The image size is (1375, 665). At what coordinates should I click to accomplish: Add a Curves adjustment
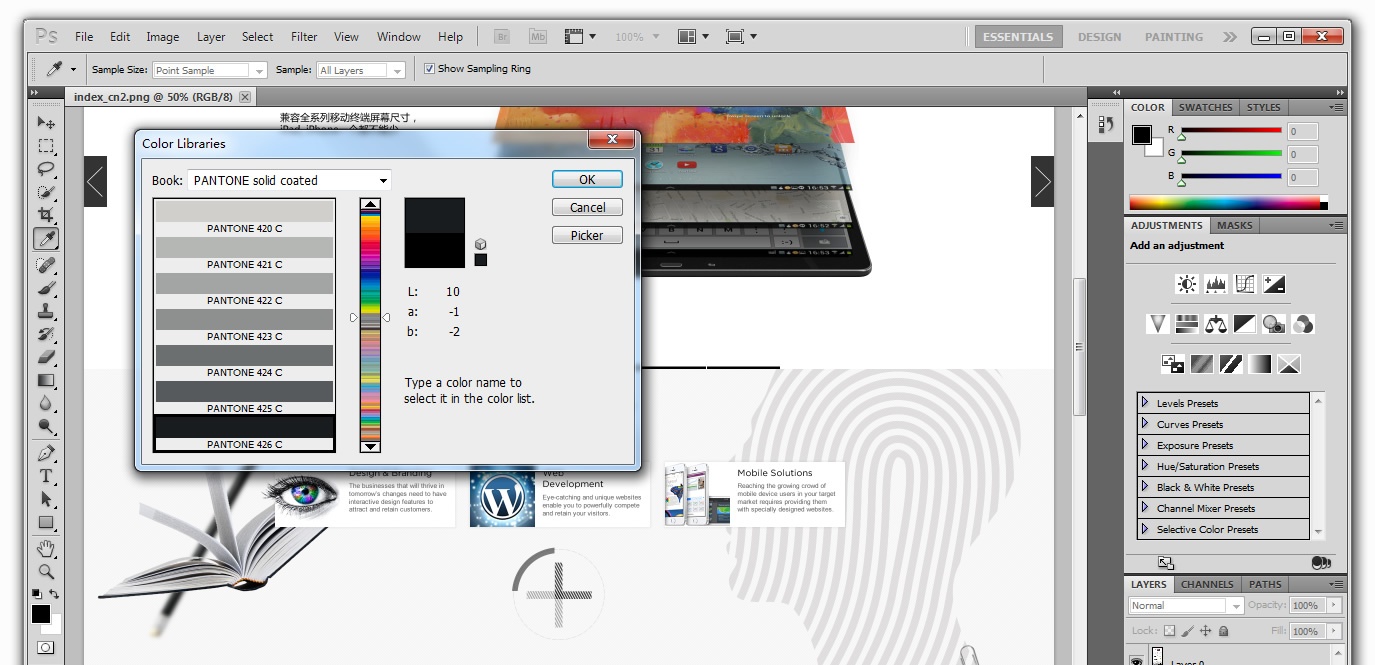click(x=1245, y=285)
